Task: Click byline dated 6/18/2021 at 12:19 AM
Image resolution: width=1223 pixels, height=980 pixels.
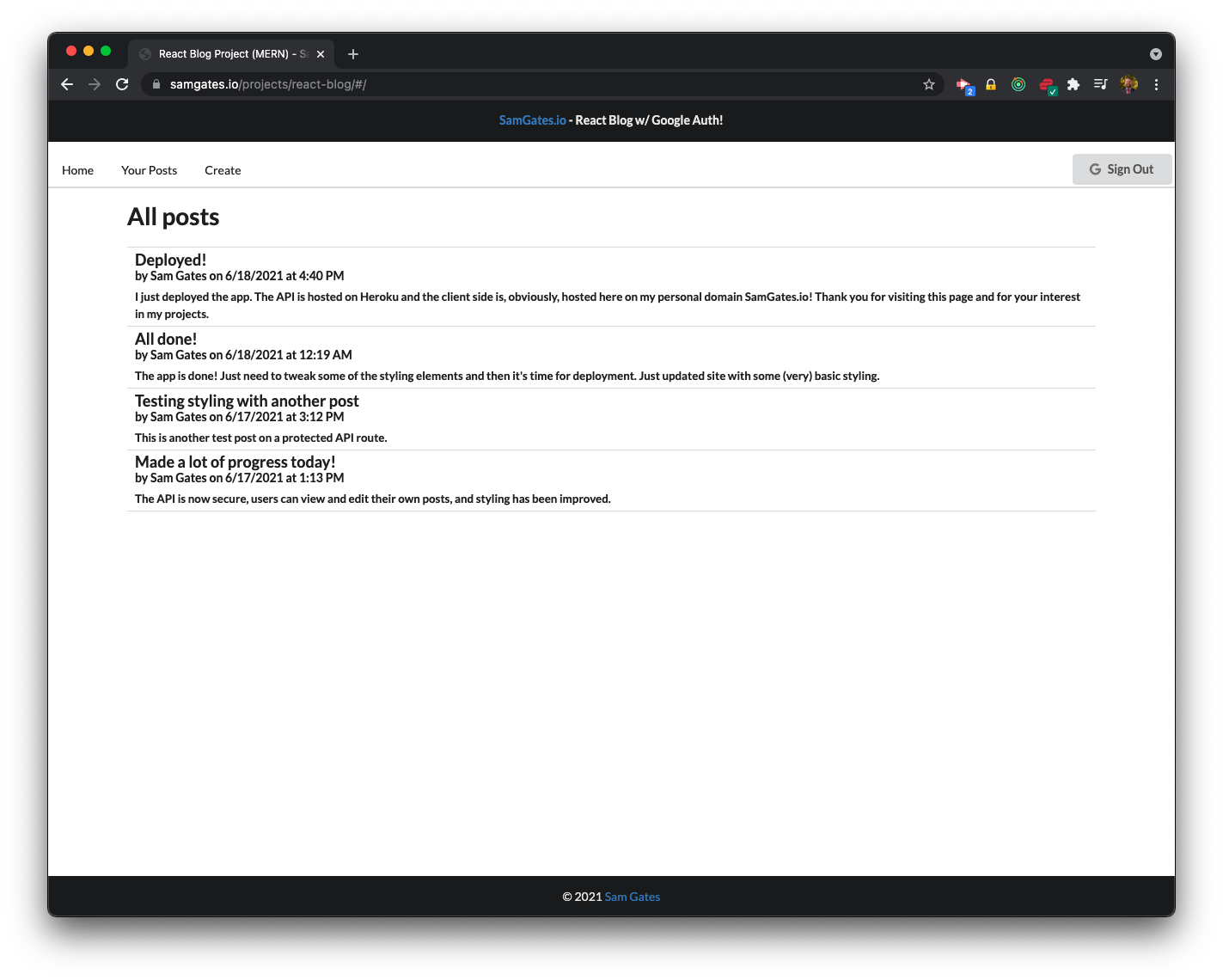Action: 243,355
